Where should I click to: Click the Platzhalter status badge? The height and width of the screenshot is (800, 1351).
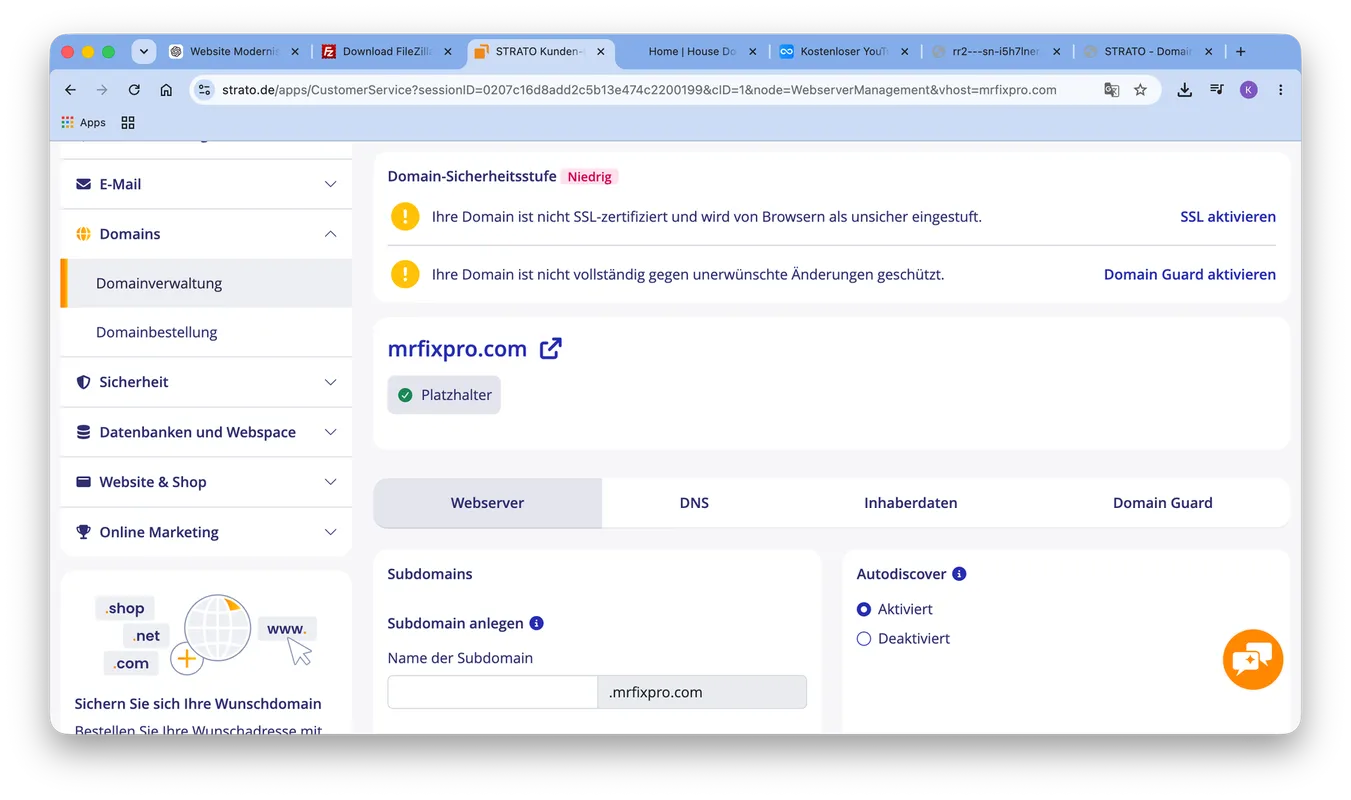[444, 395]
